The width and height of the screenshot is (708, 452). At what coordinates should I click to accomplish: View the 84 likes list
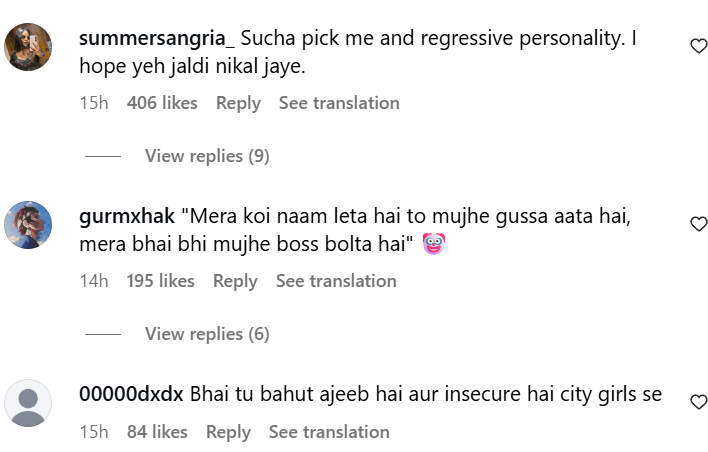click(157, 432)
